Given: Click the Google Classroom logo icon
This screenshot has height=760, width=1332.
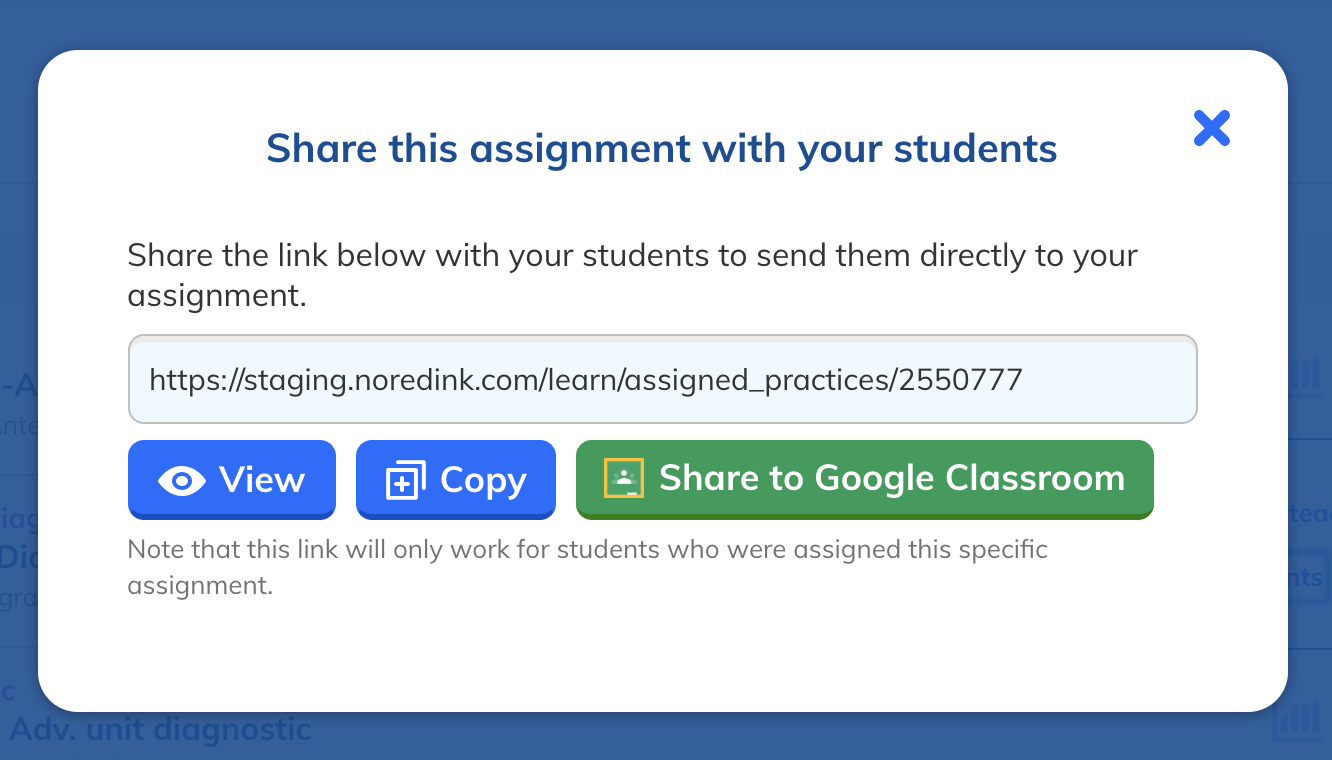Looking at the screenshot, I should (x=624, y=478).
